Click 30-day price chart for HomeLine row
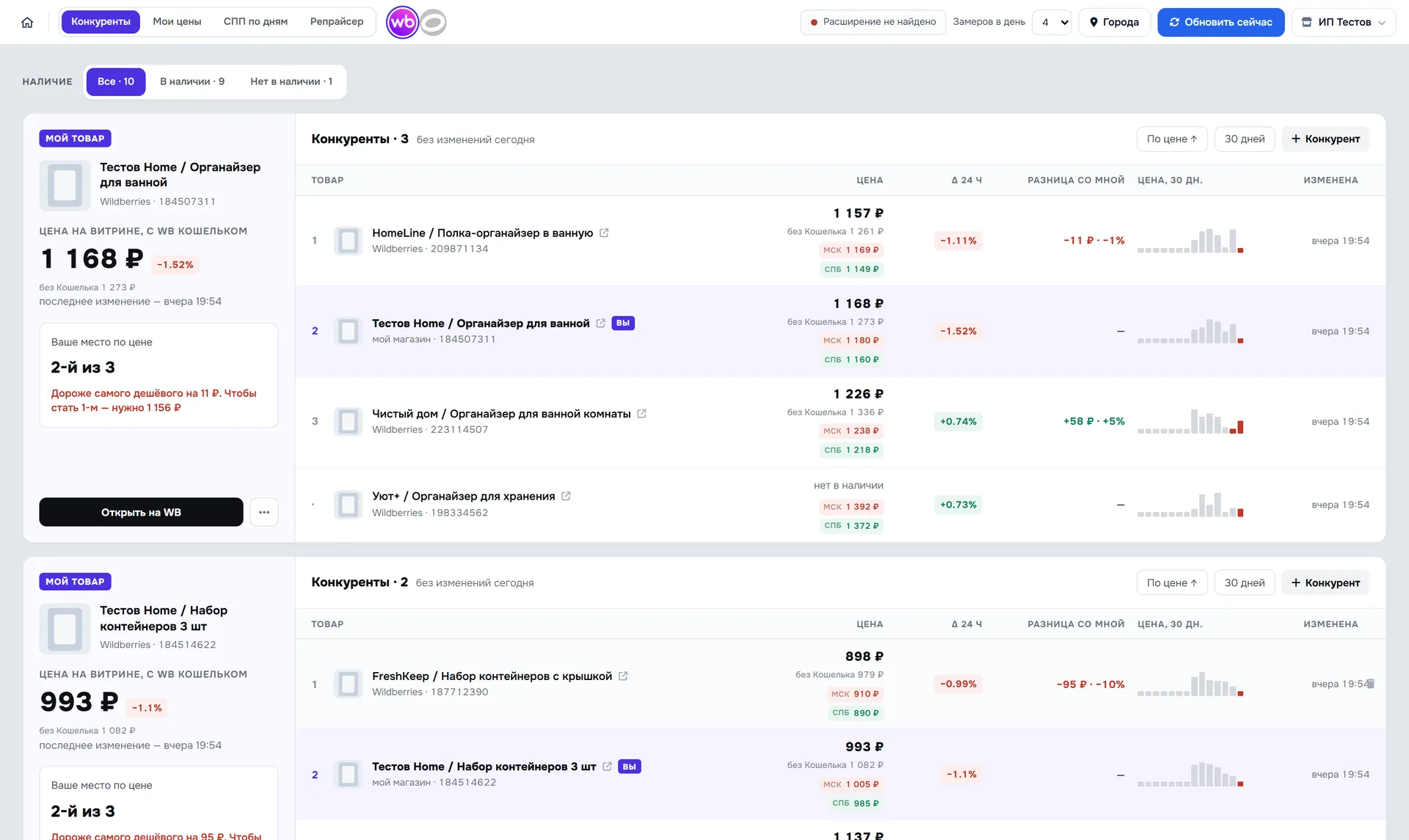The height and width of the screenshot is (840, 1409). pyautogui.click(x=1190, y=241)
